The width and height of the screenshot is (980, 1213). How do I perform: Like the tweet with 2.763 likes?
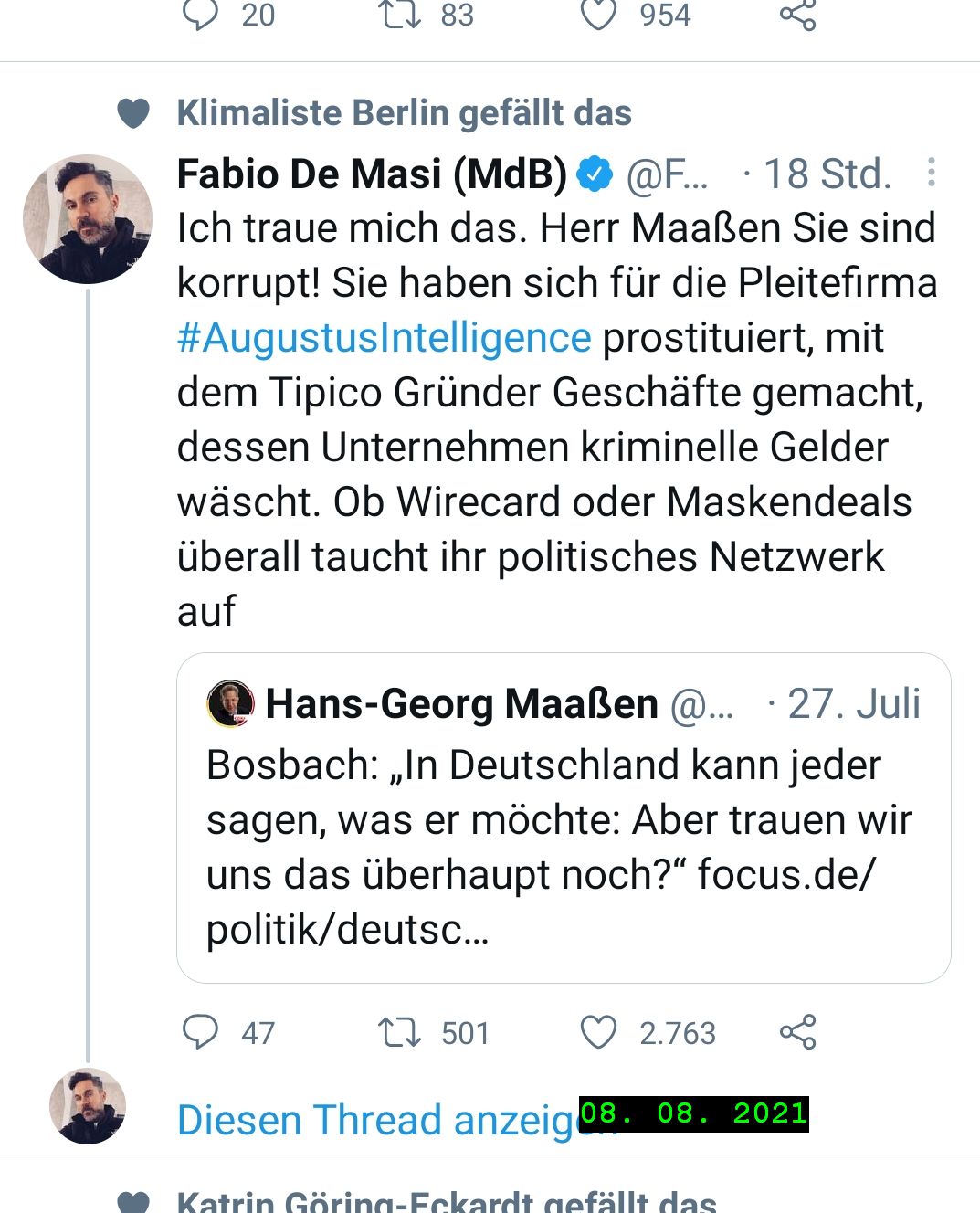pyautogui.click(x=599, y=1032)
